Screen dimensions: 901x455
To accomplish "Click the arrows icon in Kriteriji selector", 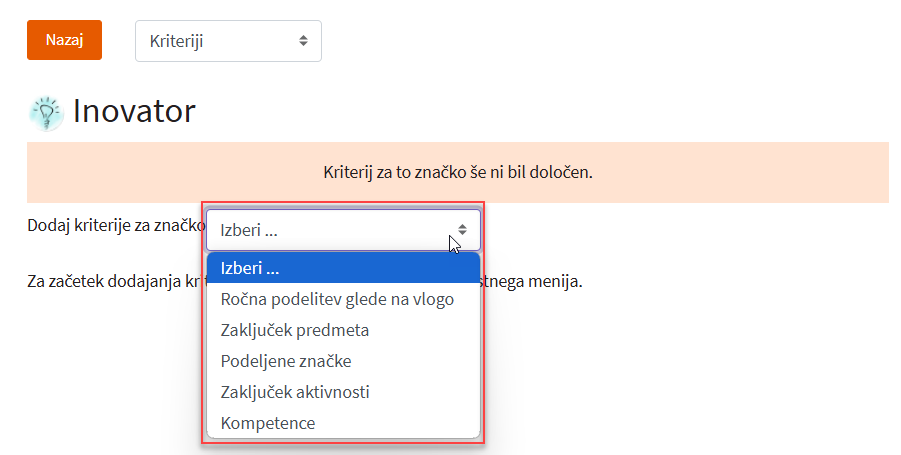I will 303,41.
